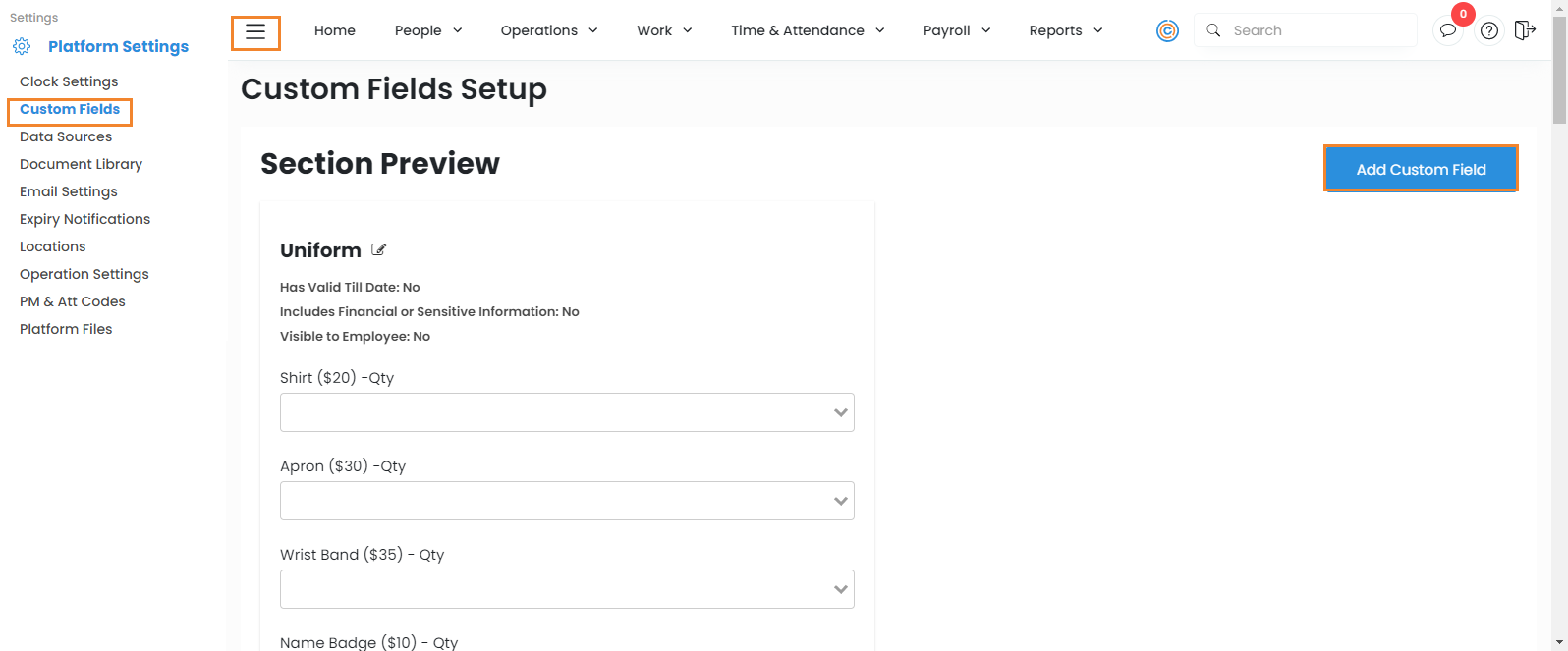Click the circular C brand logo icon
The height and width of the screenshot is (651, 1568).
[x=1167, y=31]
